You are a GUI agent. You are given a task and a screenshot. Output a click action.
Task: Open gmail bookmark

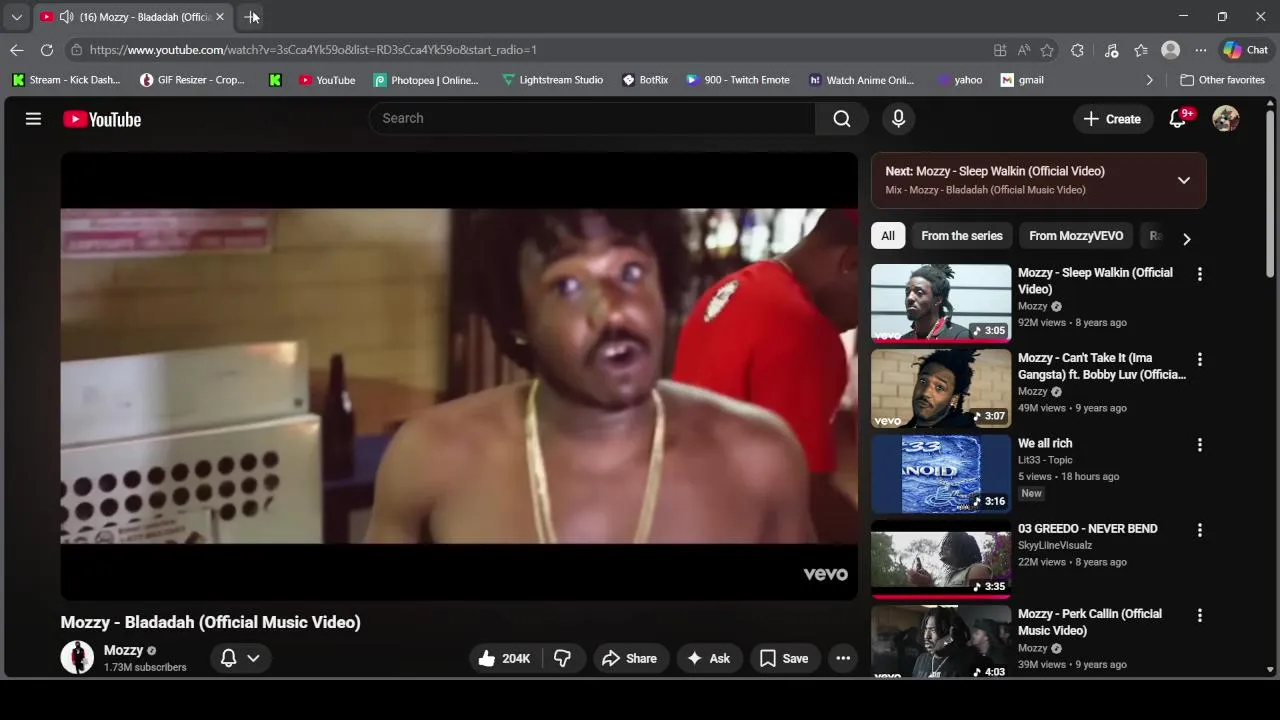tap(1022, 80)
